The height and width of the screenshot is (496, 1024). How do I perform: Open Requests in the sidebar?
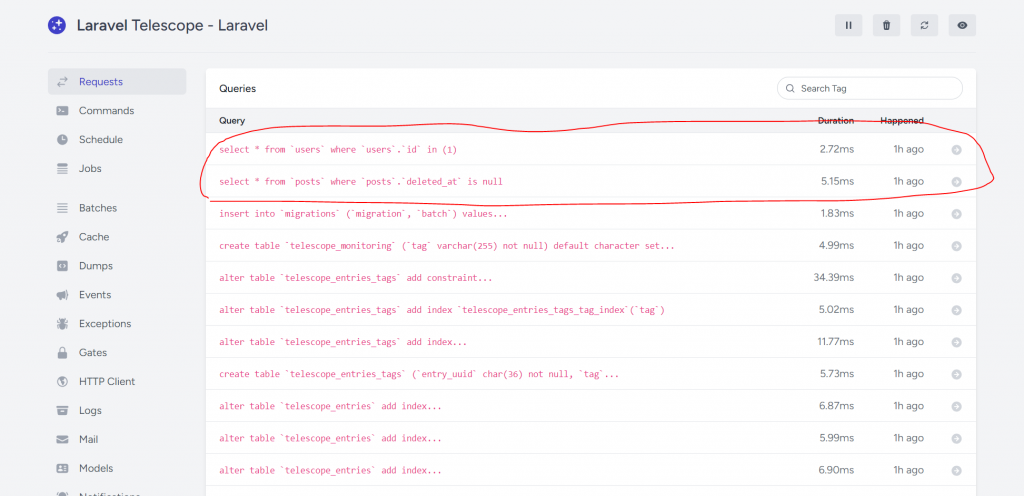click(x=117, y=82)
